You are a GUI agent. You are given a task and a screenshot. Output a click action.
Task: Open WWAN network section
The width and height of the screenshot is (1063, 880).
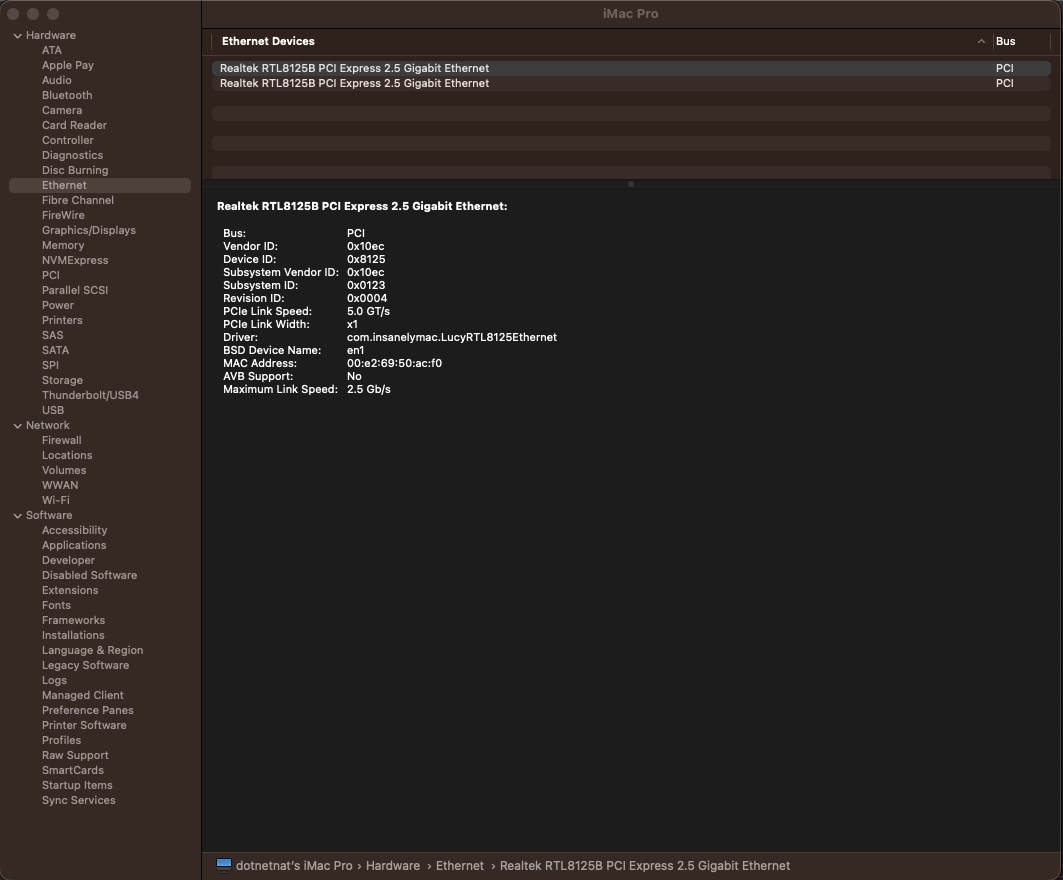[60, 485]
